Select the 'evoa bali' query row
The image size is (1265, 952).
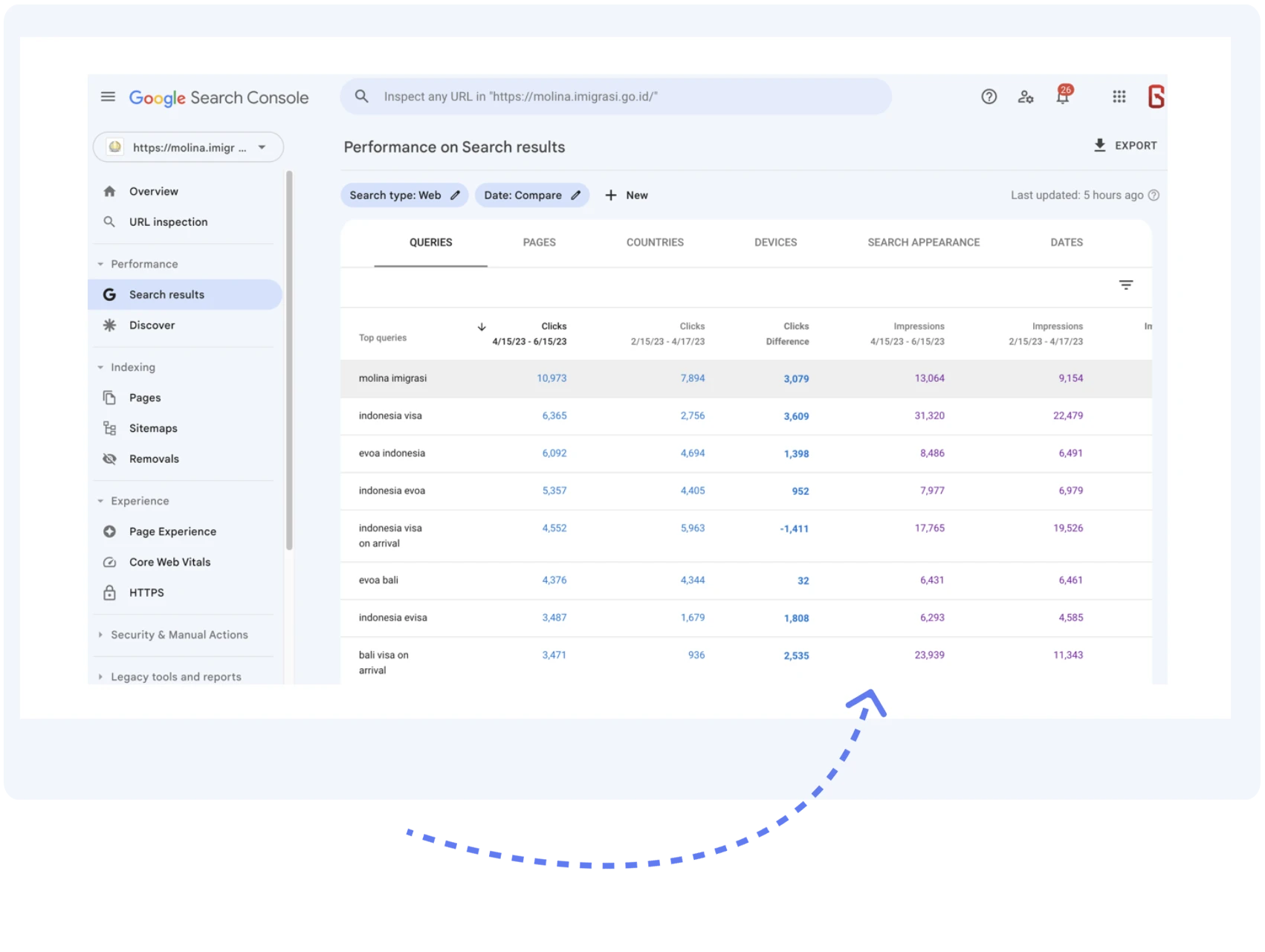[x=746, y=580]
